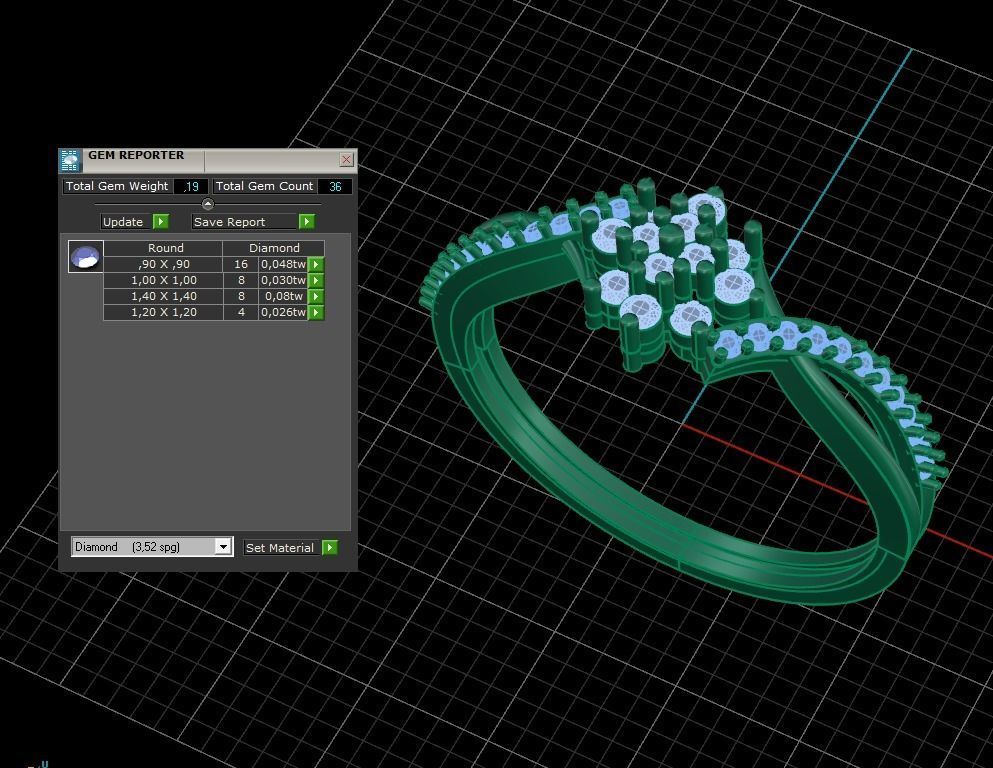Click the GEM REPORTER title text
993x768 pixels.
[x=136, y=155]
